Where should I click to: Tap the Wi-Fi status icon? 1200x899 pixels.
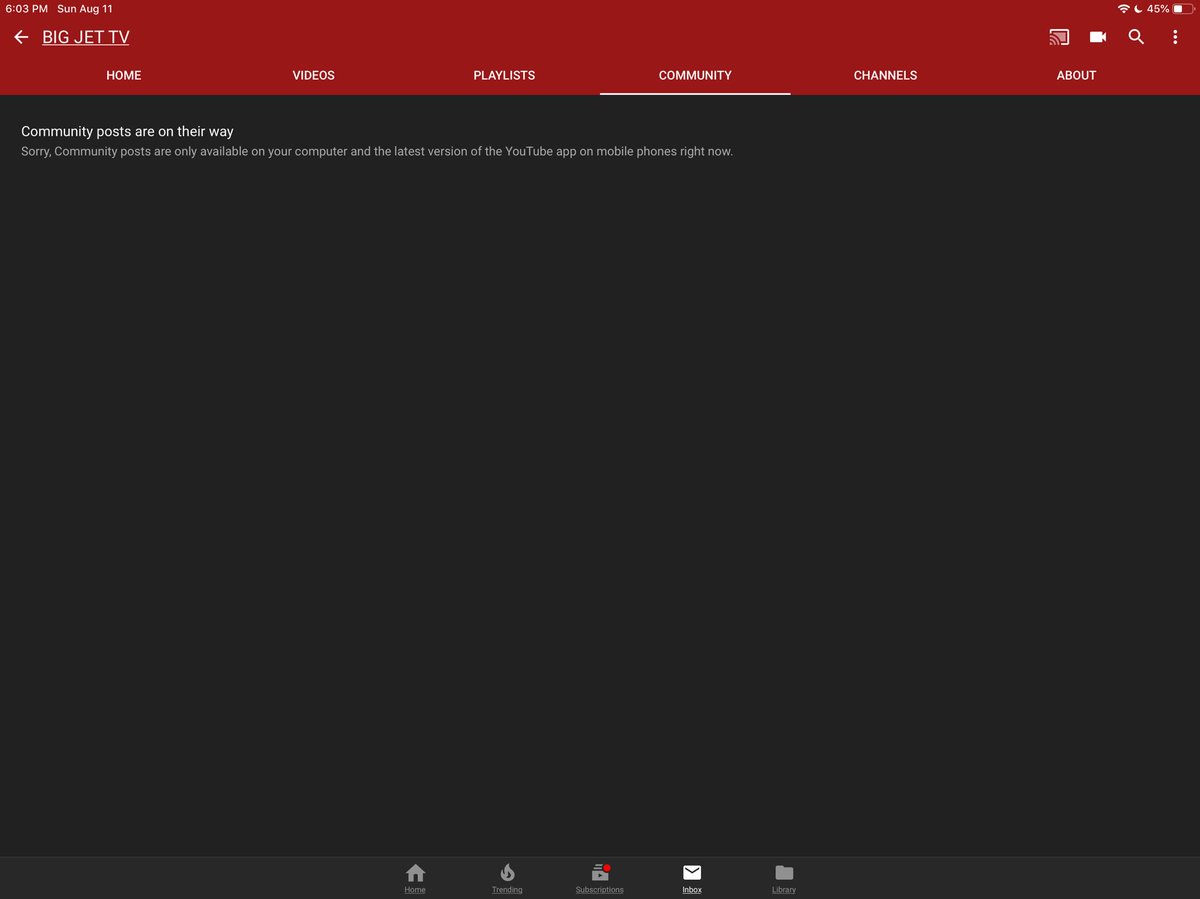1124,8
